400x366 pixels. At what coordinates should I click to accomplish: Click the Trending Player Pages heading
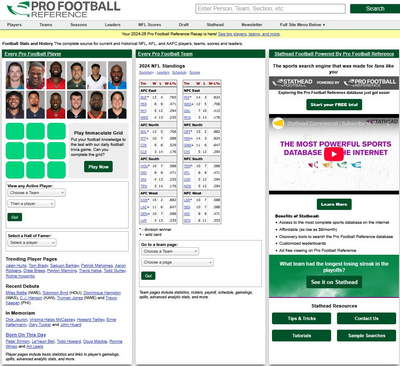(x=31, y=259)
